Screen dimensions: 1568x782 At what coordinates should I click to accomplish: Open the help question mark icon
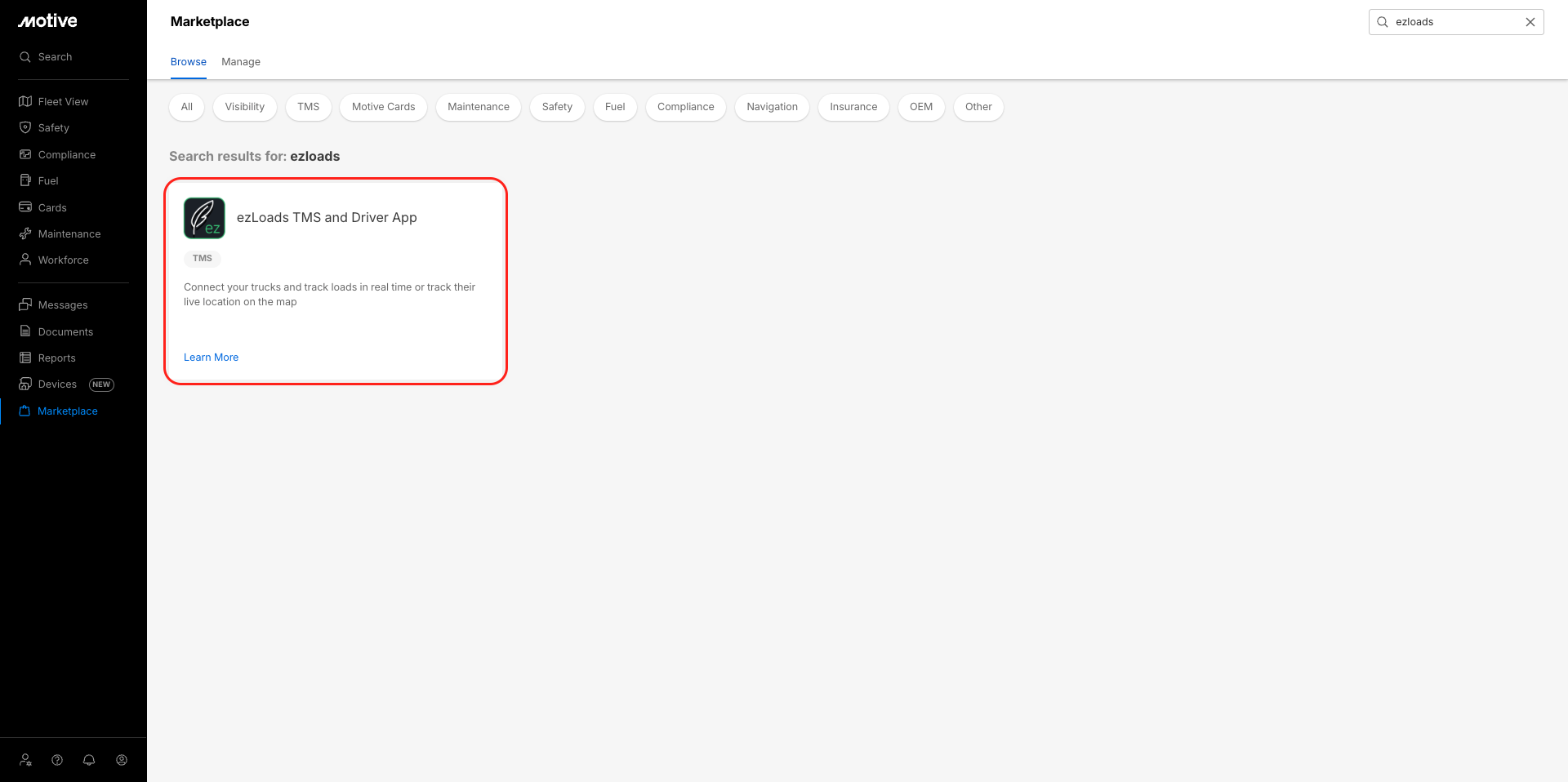[x=57, y=760]
